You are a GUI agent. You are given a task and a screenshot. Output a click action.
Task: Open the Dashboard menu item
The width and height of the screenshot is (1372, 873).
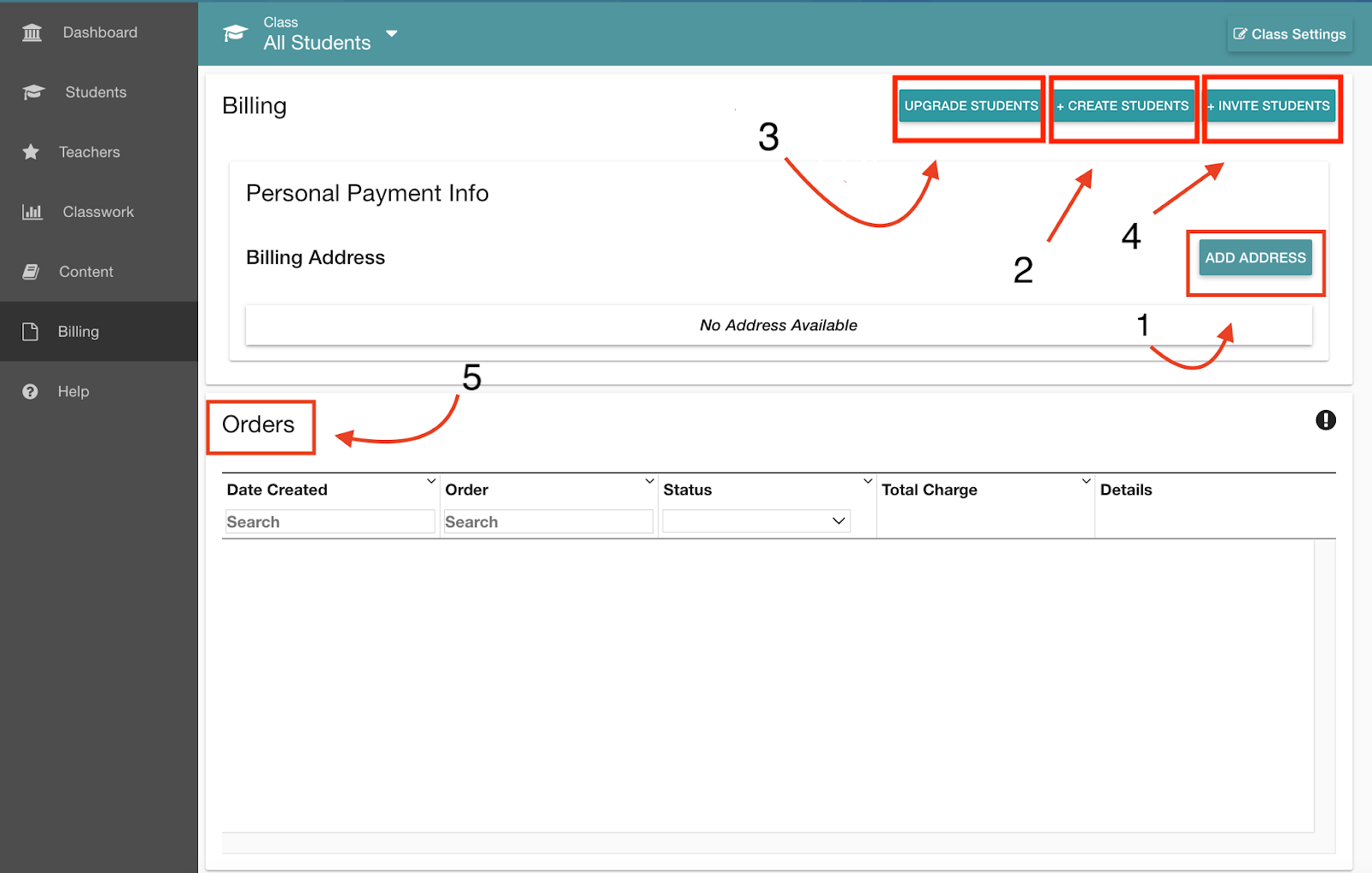pos(99,33)
